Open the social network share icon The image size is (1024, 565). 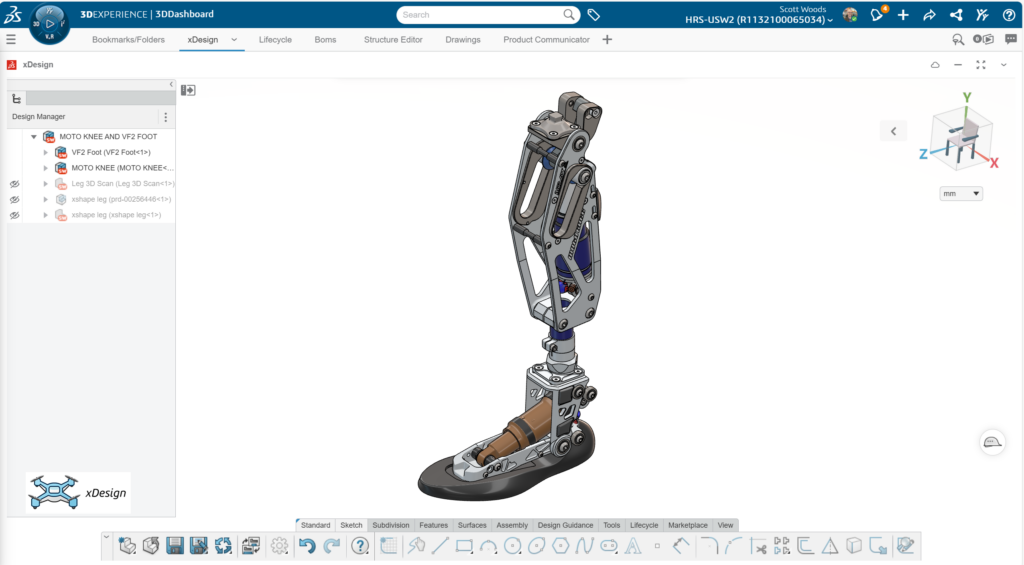pos(956,14)
